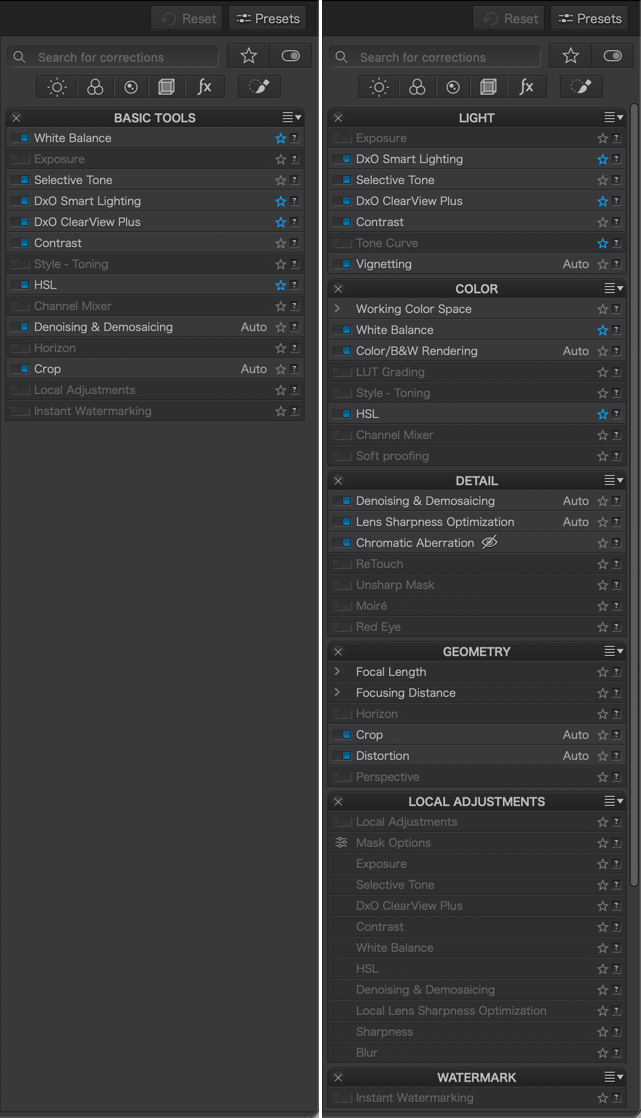This screenshot has width=641, height=1118.
Task: Toggle active corrections switch in right panel
Action: (x=613, y=56)
